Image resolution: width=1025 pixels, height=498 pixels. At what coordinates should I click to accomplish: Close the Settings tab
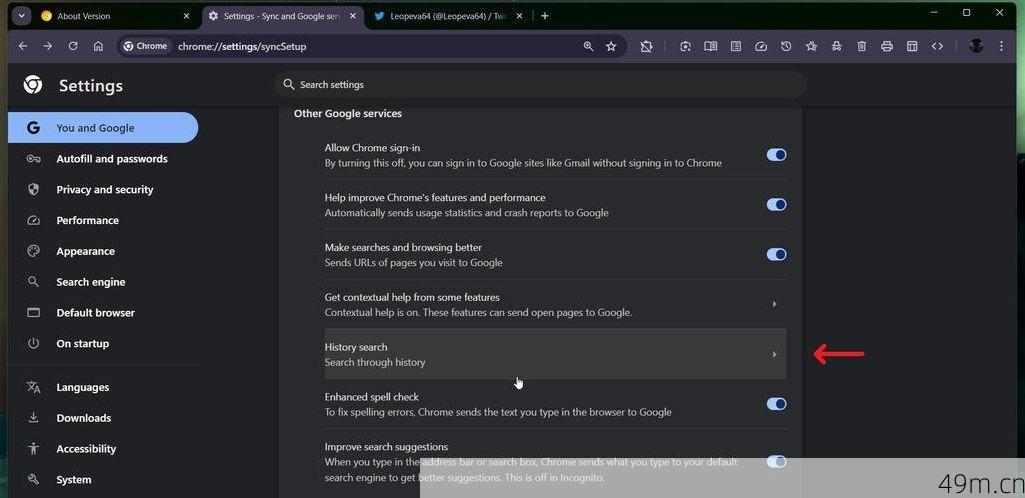tap(352, 16)
